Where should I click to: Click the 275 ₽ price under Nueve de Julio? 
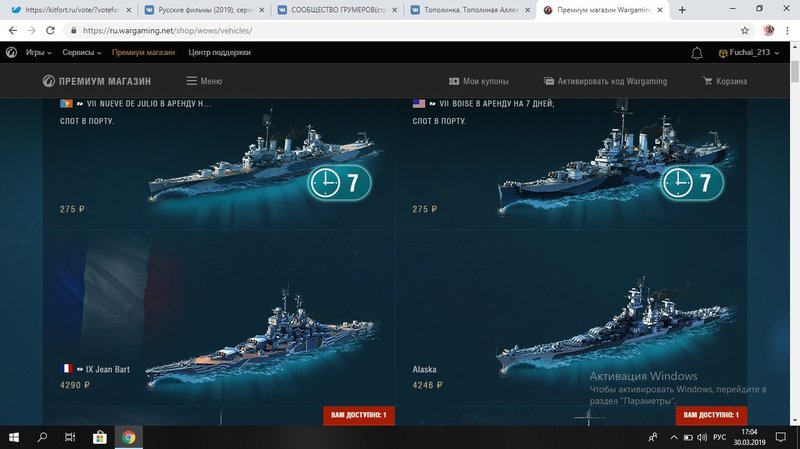[72, 209]
